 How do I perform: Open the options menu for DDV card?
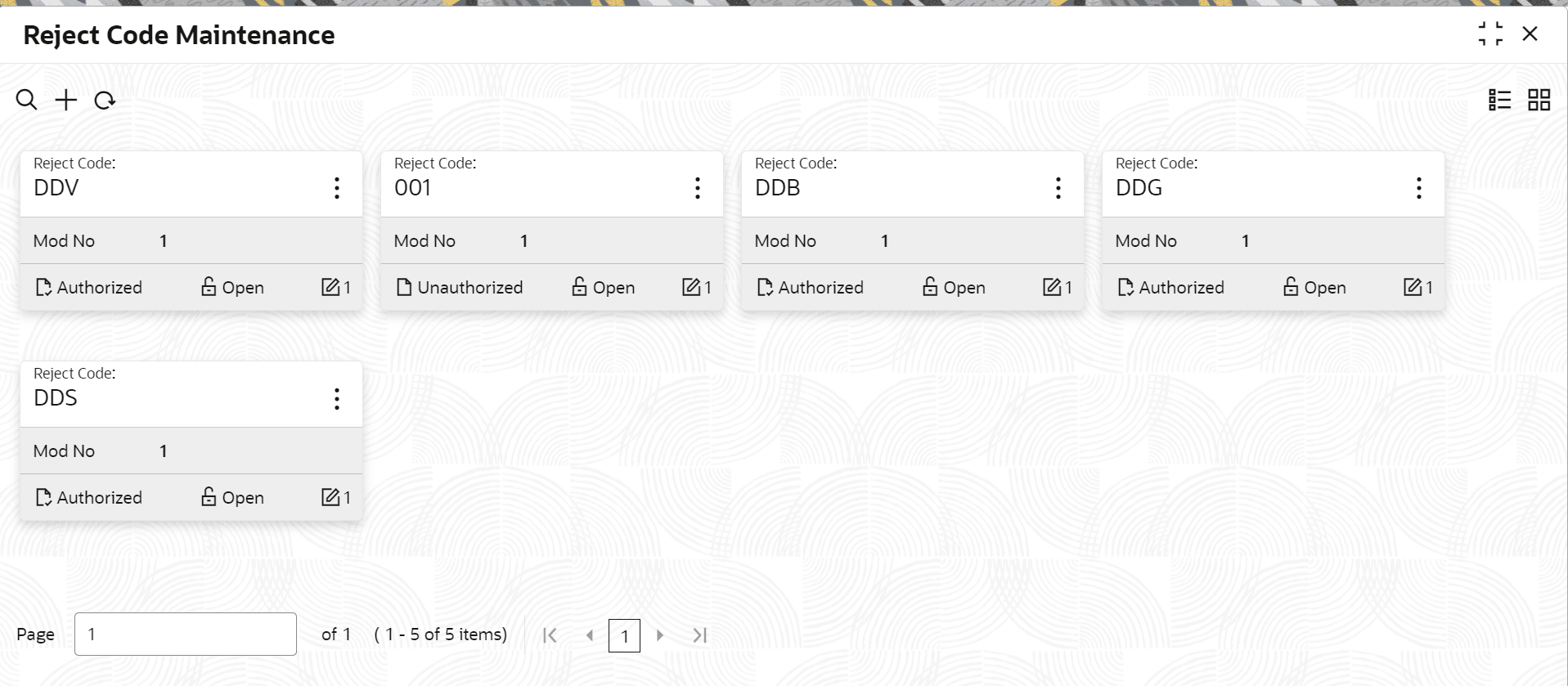click(337, 188)
